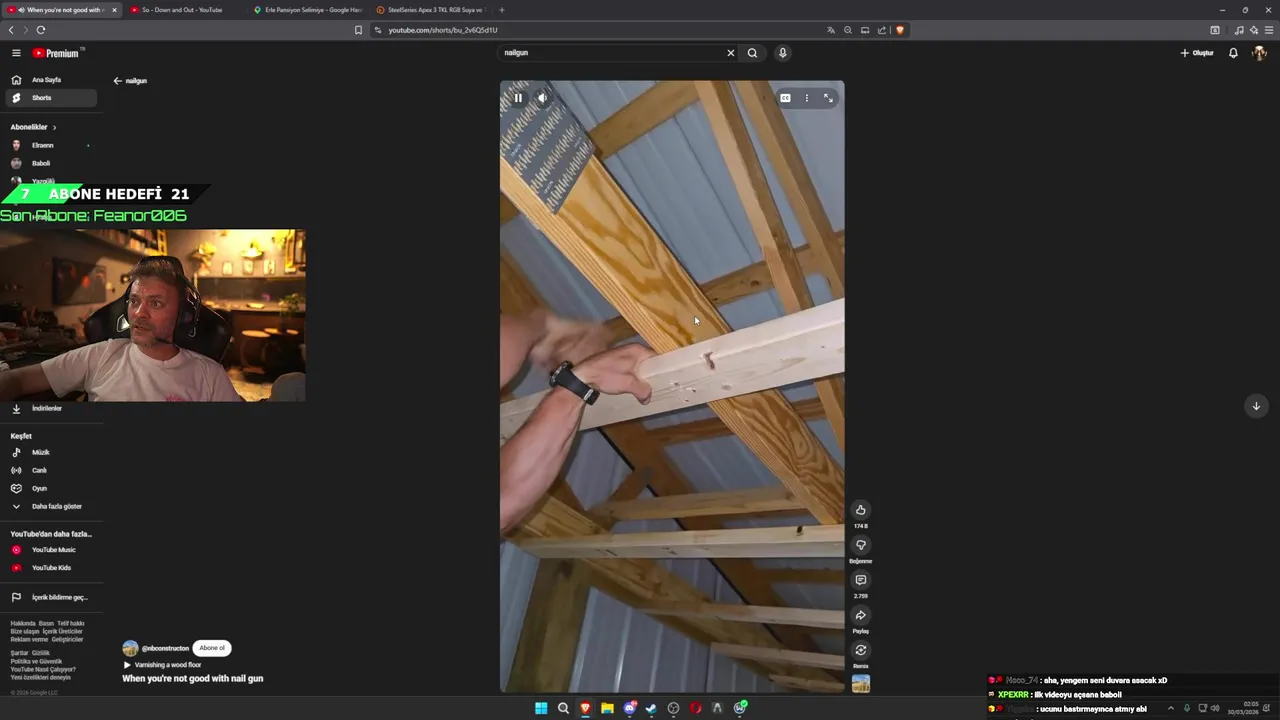Go back from nailgun results arrow

point(117,81)
